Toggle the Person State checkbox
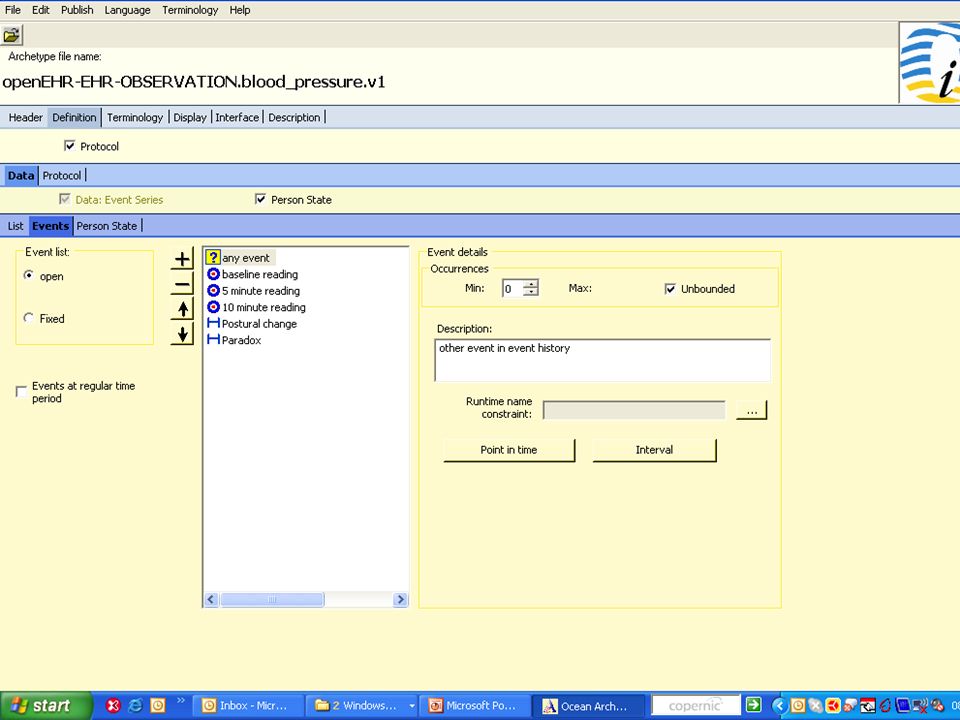Image resolution: width=960 pixels, height=720 pixels. pyautogui.click(x=260, y=199)
